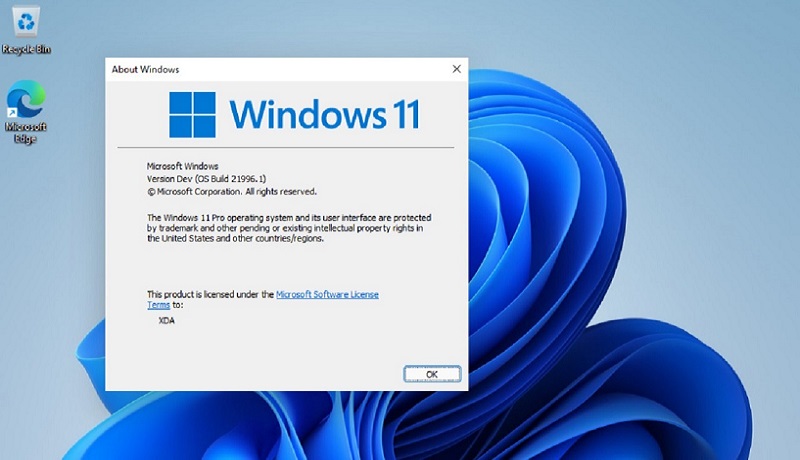This screenshot has width=800, height=460.
Task: Click the Microsoft Edge label text
Action: click(26, 133)
